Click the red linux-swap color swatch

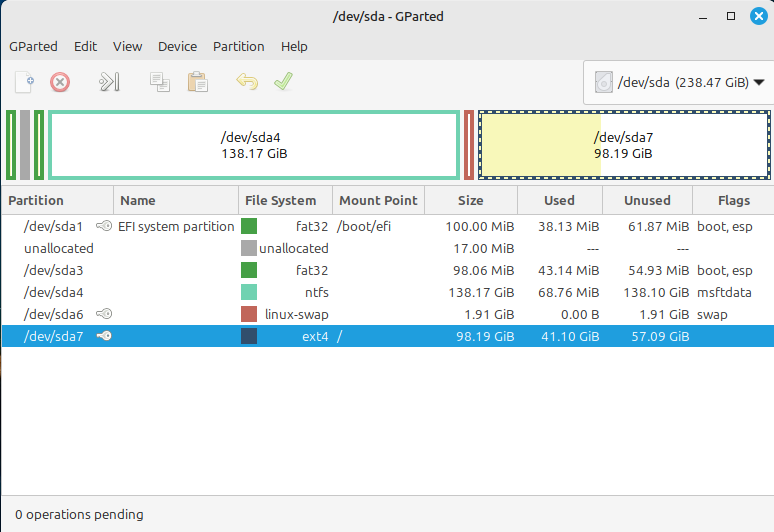(249, 314)
